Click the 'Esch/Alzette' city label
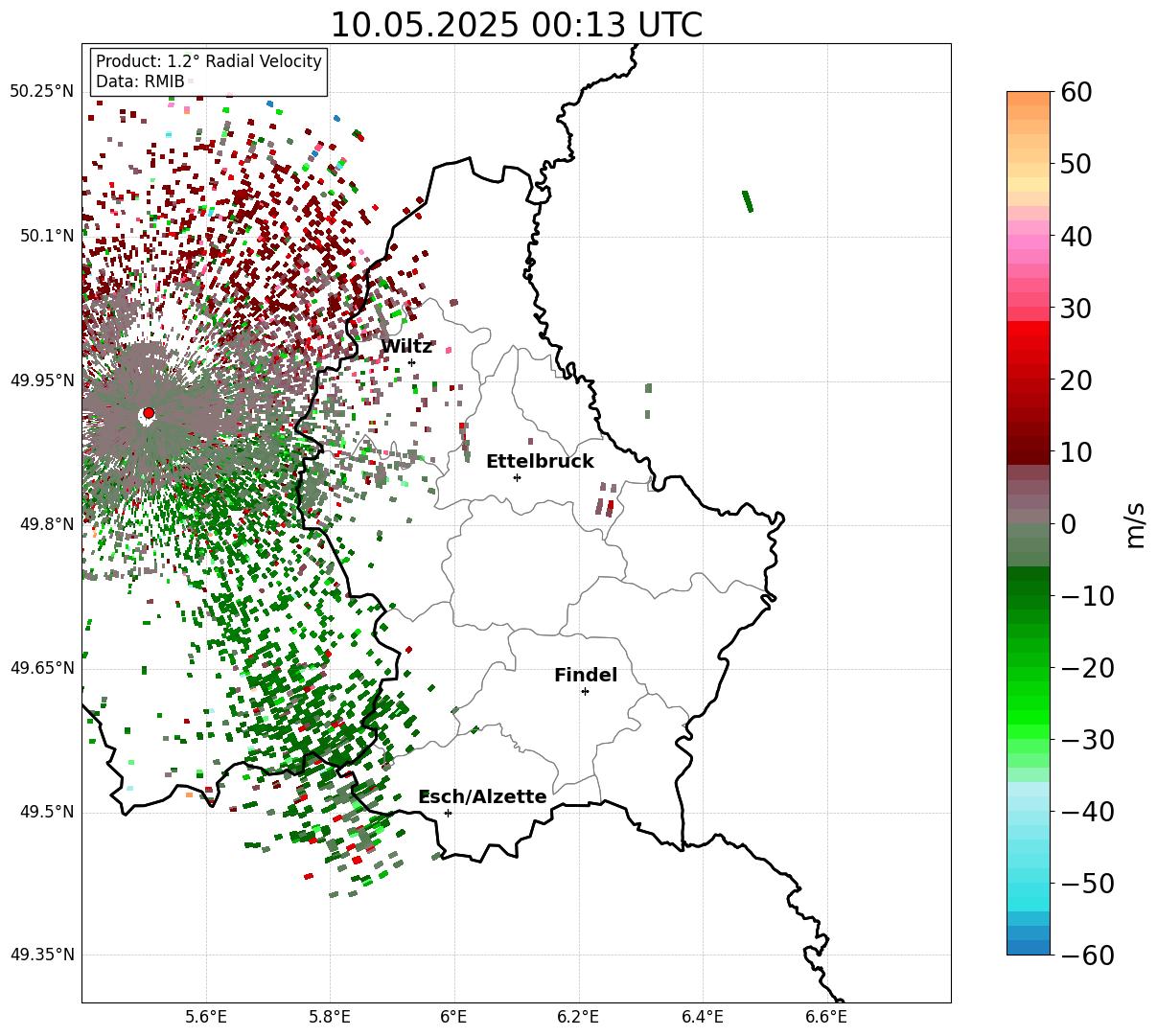Viewport: 1157px width, 1036px height. [483, 797]
